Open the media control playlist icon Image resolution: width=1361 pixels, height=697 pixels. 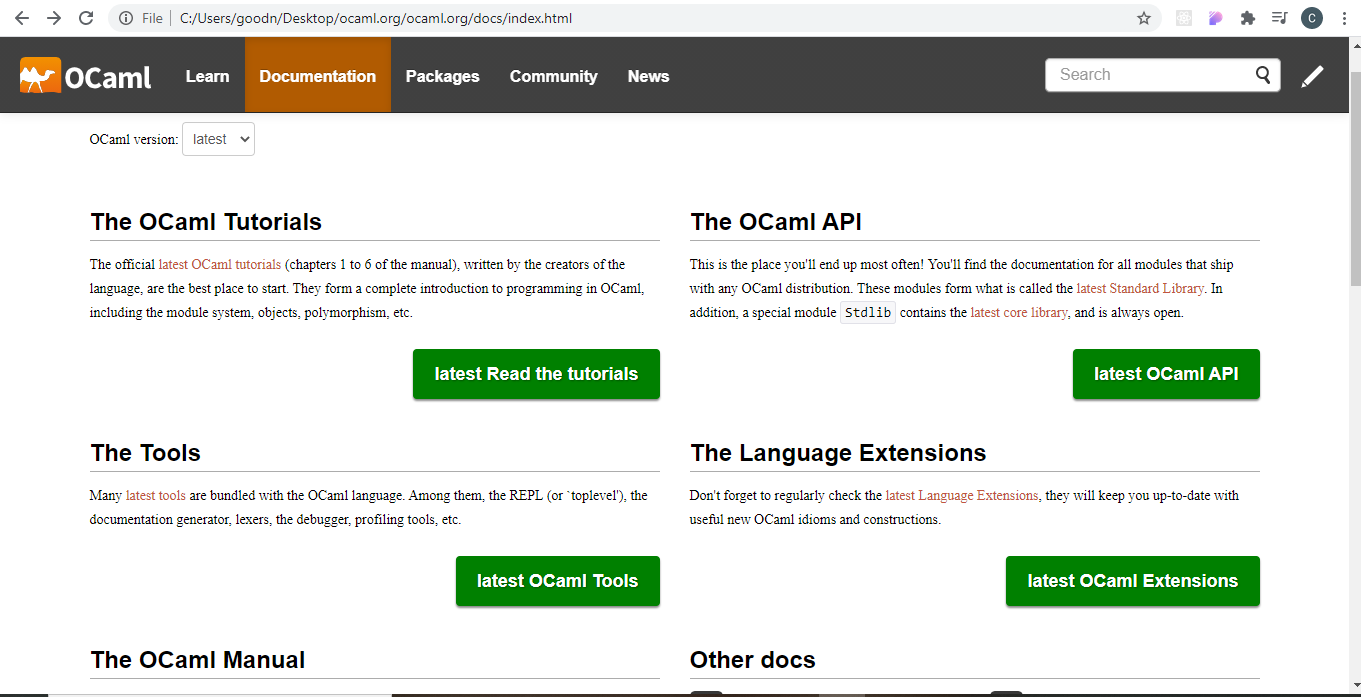pyautogui.click(x=1279, y=18)
